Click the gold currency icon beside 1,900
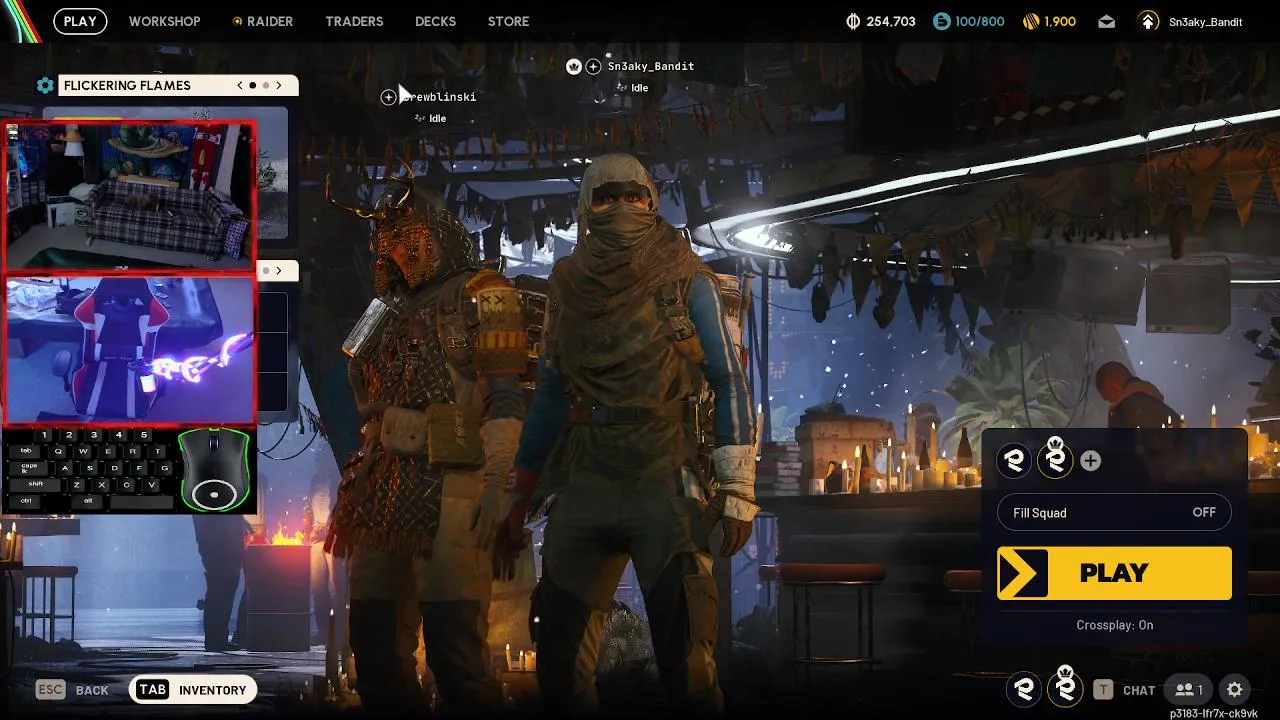The image size is (1280, 720). pos(1031,21)
